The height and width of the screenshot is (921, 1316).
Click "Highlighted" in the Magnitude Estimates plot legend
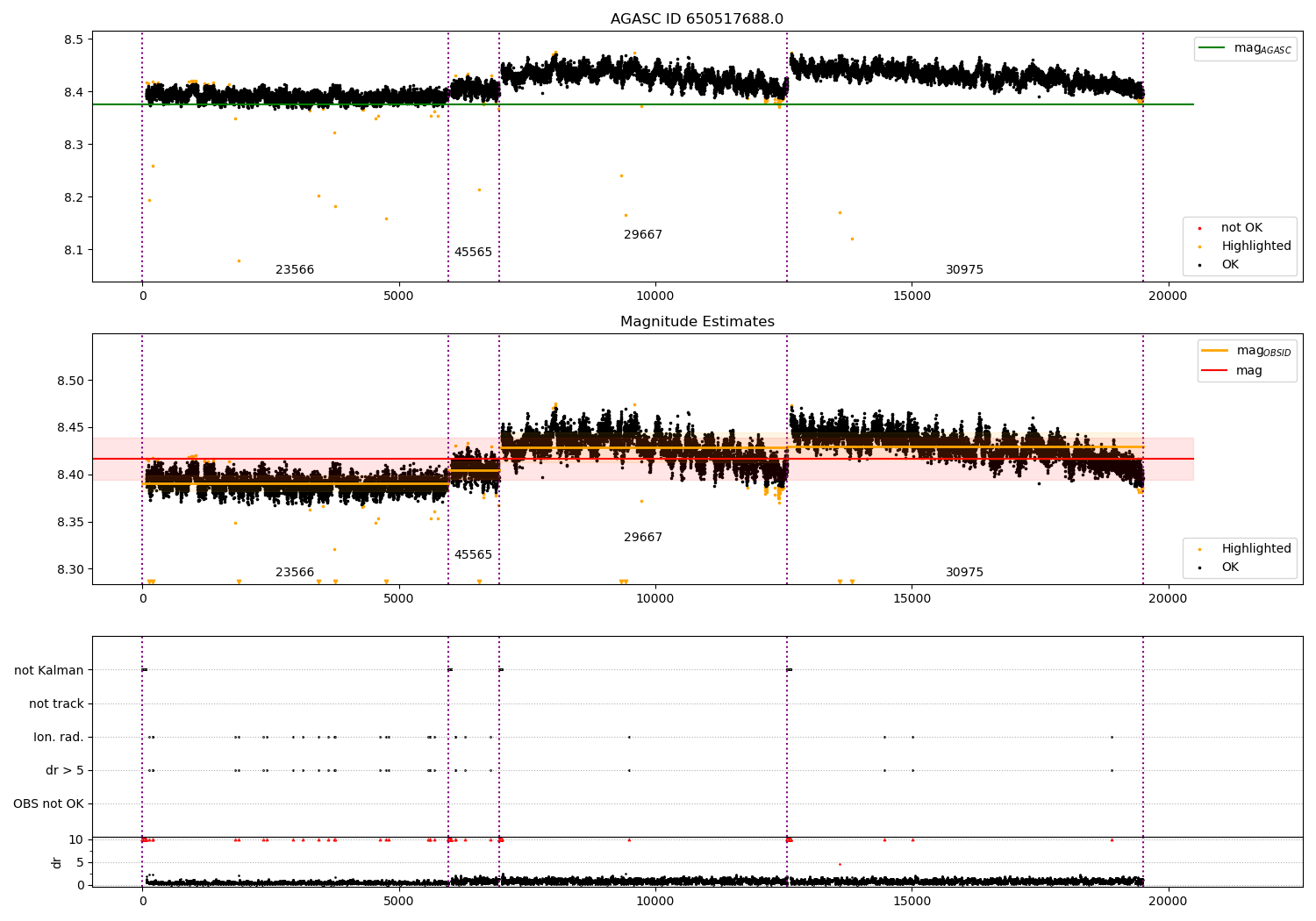tap(1256, 549)
